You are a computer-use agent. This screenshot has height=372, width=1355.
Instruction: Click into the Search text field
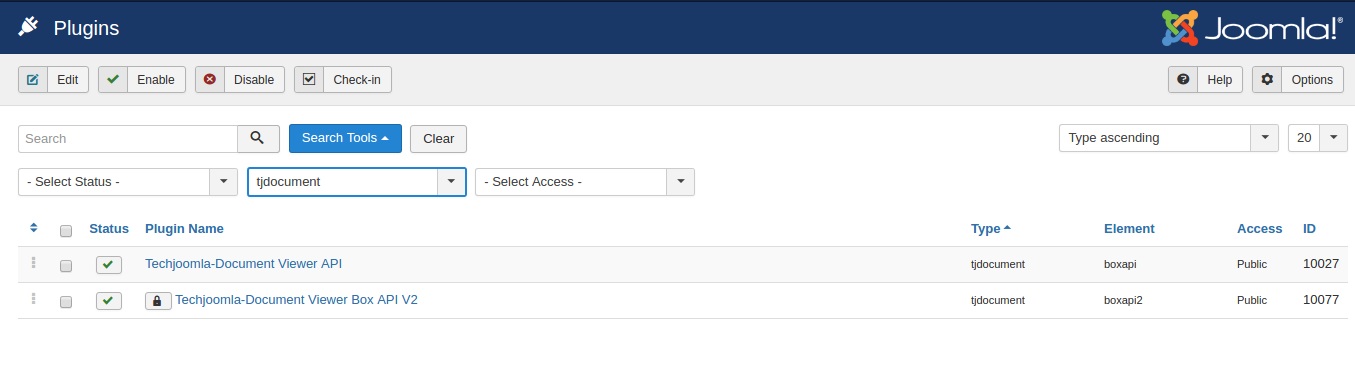[128, 139]
